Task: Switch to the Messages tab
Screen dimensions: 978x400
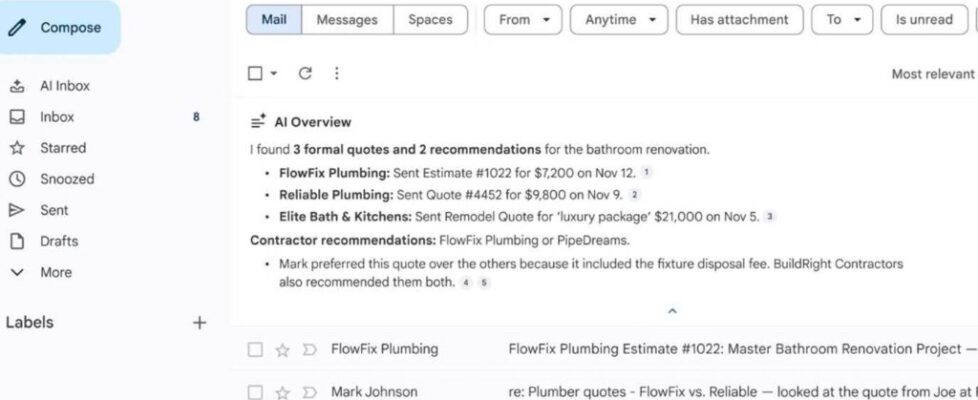Action: click(347, 20)
